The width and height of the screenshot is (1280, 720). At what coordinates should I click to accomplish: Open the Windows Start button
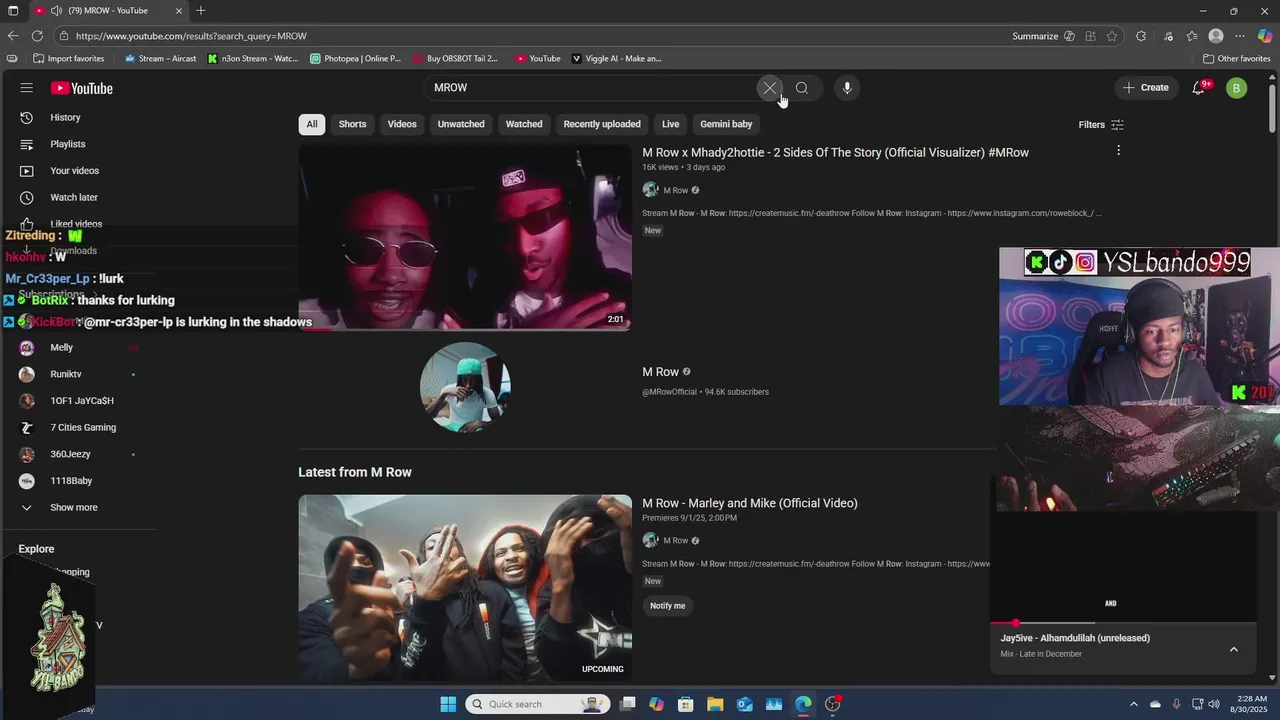(448, 704)
